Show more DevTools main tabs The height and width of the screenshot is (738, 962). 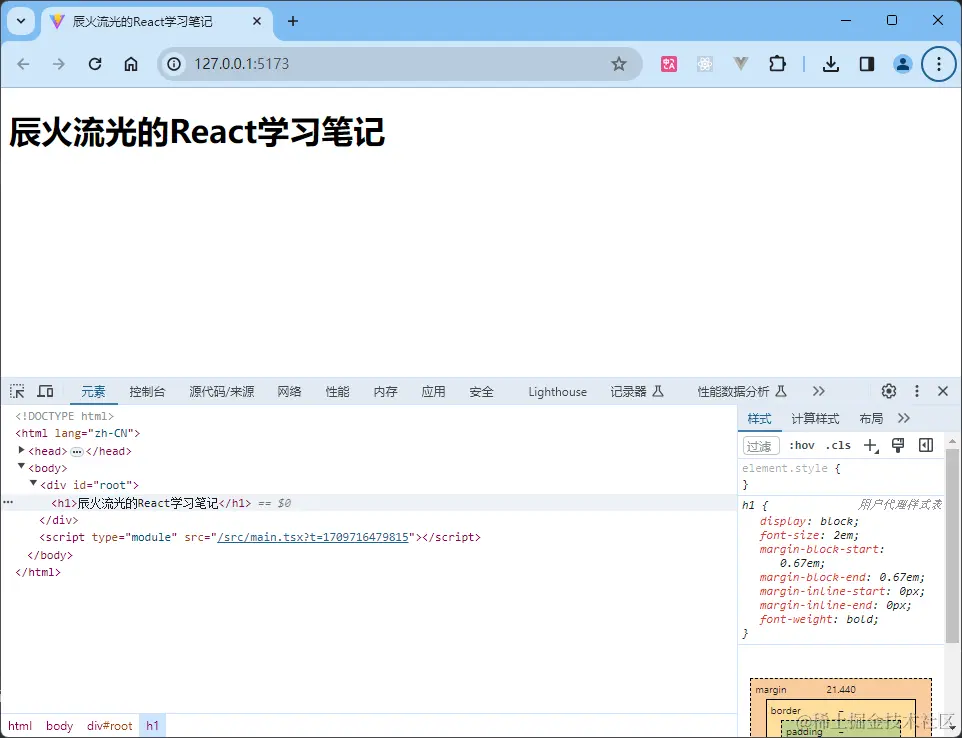pyautogui.click(x=818, y=391)
